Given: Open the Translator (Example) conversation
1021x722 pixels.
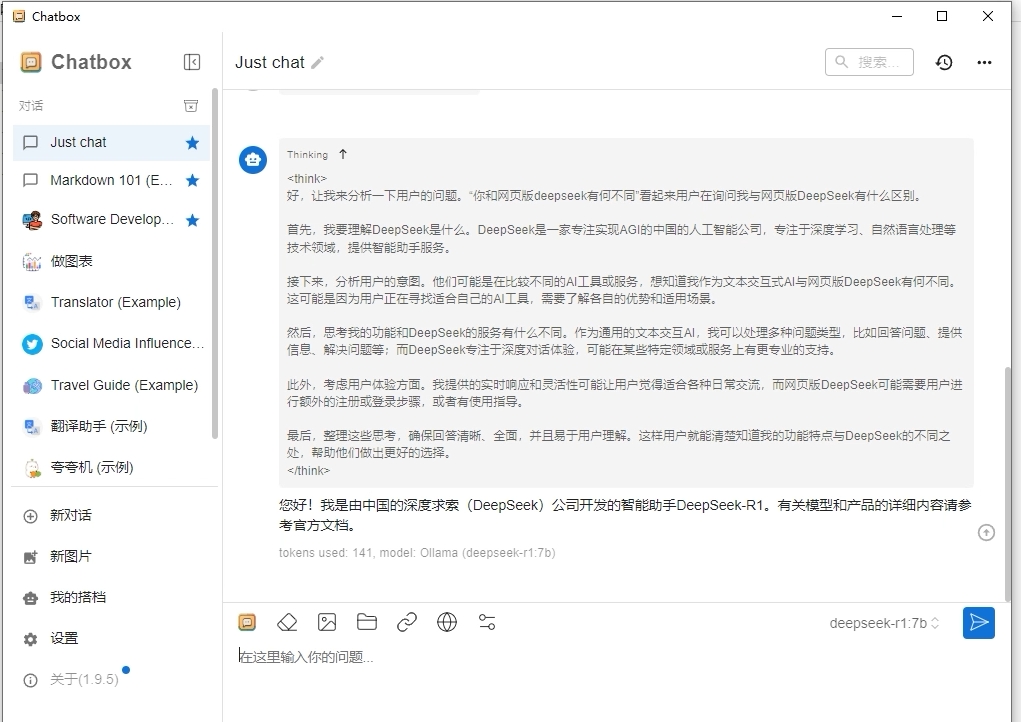Looking at the screenshot, I should 111,302.
